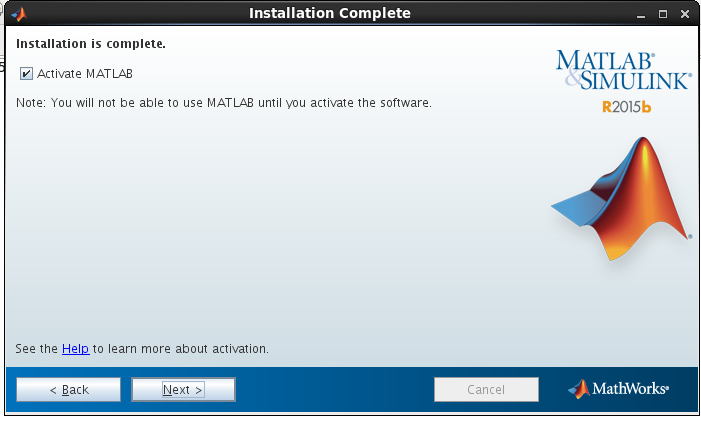701x421 pixels.
Task: Click the 'Installation is complete.' heading
Action: tap(91, 44)
